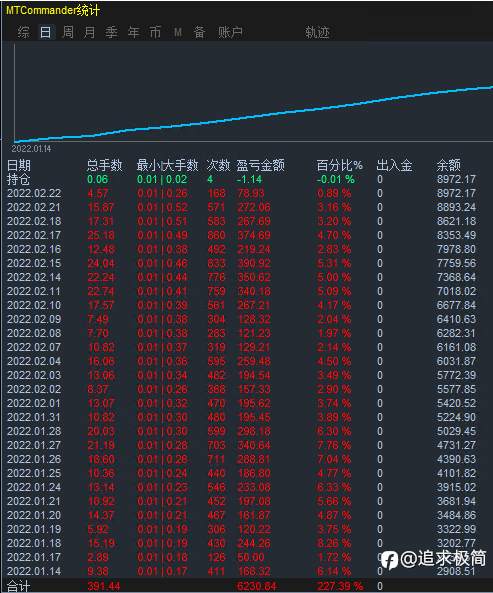Select the 2022.01.26 date row
This screenshot has height=593, width=493.
(34, 459)
